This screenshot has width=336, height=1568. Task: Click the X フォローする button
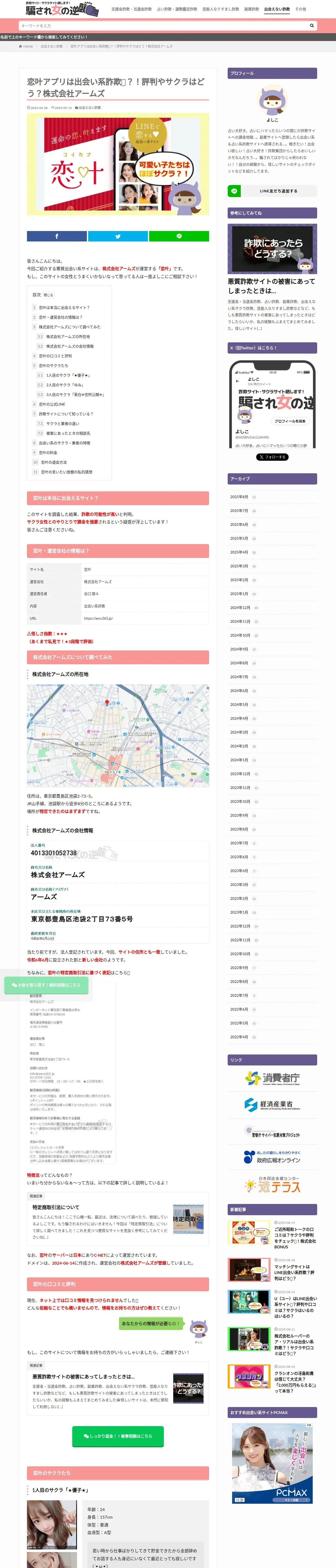272,457
